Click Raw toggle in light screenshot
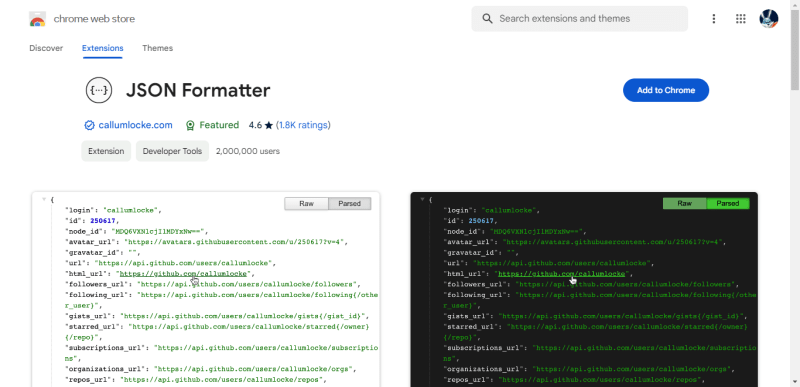 pyautogui.click(x=306, y=203)
